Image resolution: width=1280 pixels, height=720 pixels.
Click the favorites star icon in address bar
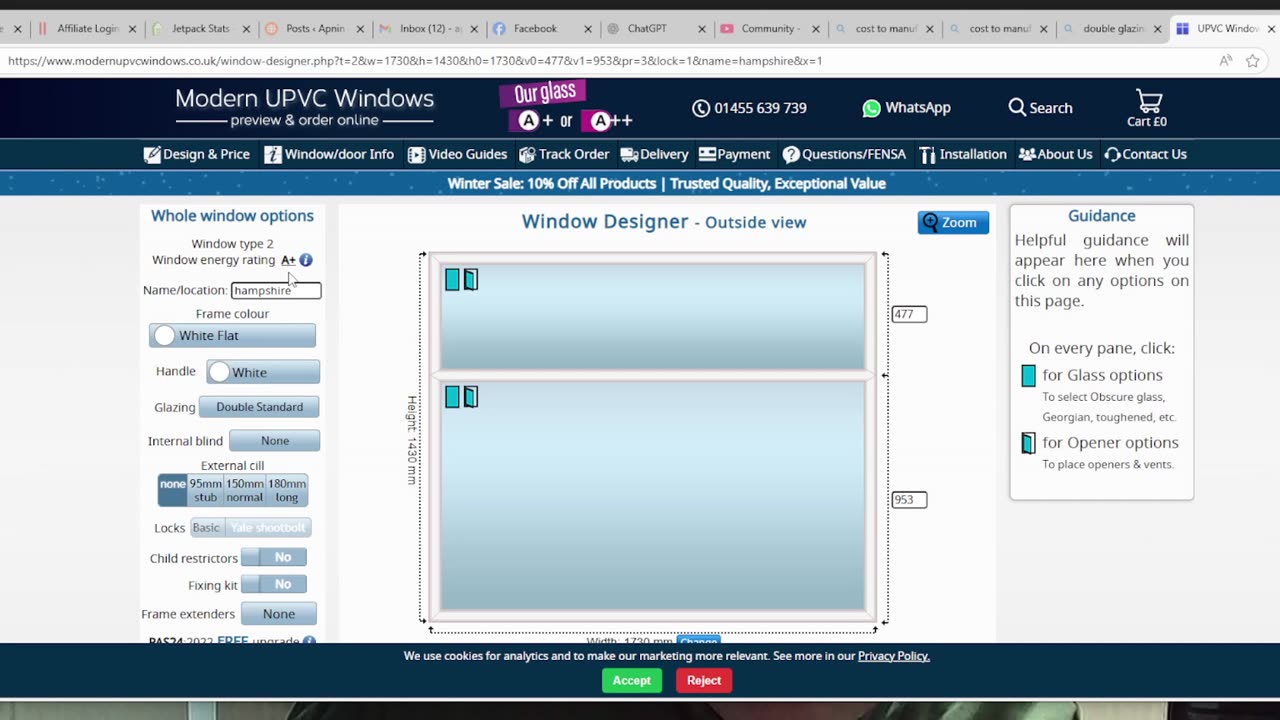point(1252,61)
